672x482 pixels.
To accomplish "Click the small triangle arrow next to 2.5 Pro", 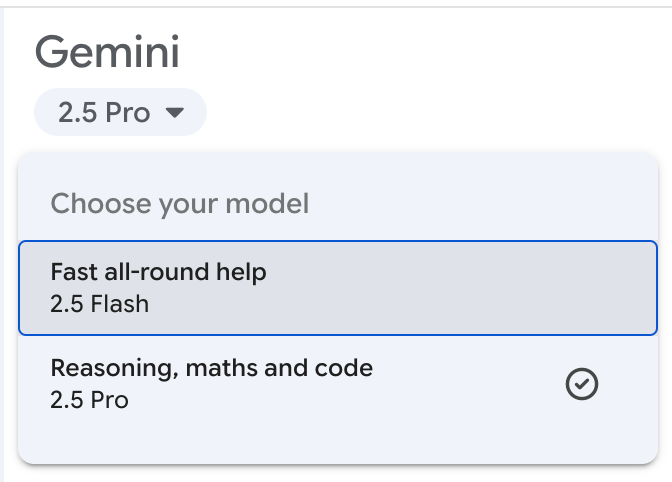I will 175,113.
